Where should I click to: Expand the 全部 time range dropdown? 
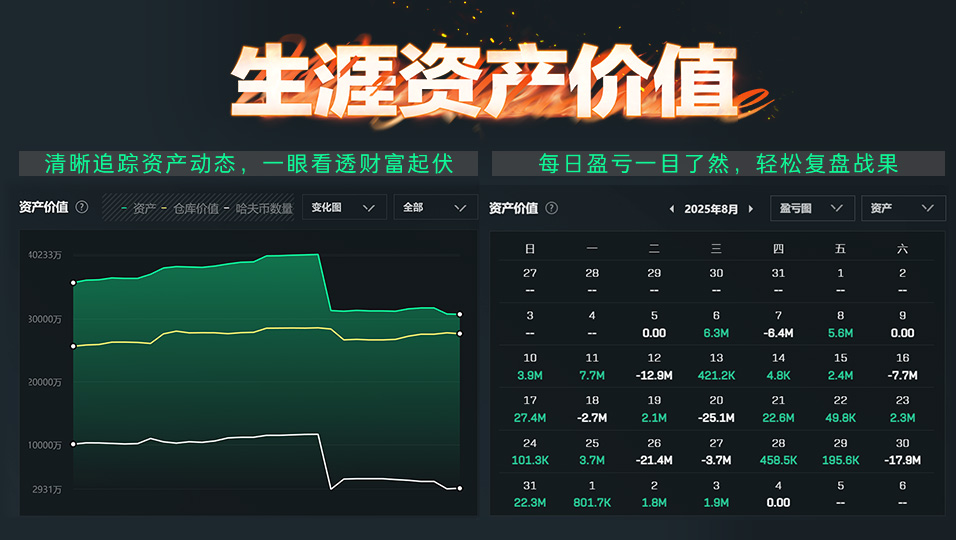tap(435, 208)
